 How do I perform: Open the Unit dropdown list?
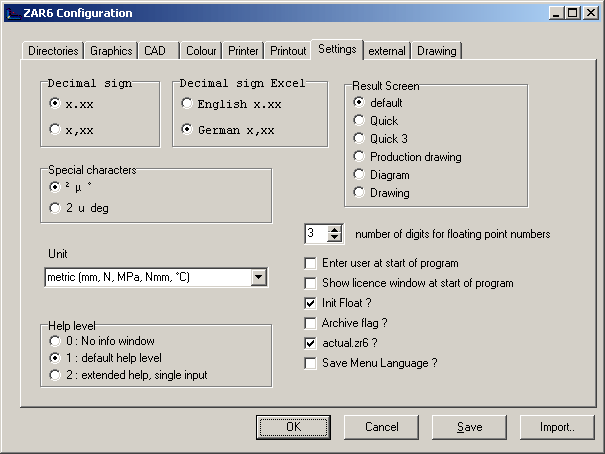tap(259, 277)
